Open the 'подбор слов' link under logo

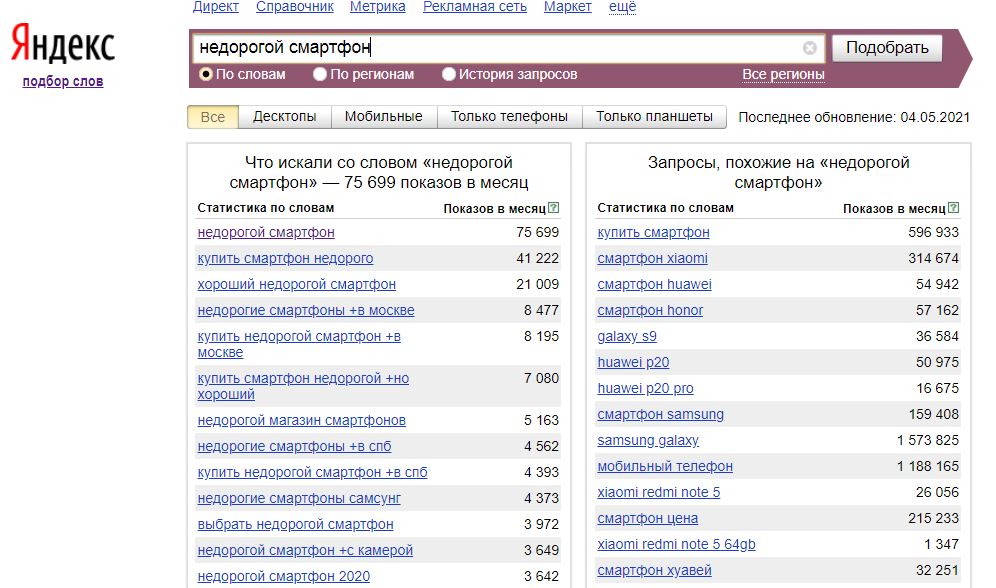[62, 81]
